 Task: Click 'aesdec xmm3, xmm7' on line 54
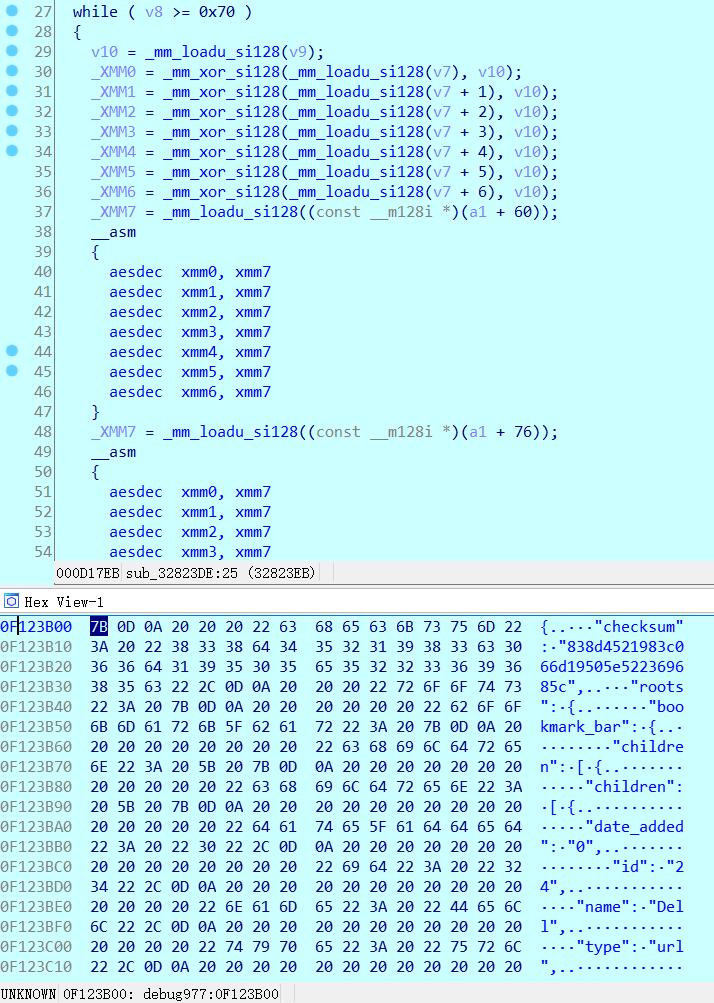click(x=190, y=551)
